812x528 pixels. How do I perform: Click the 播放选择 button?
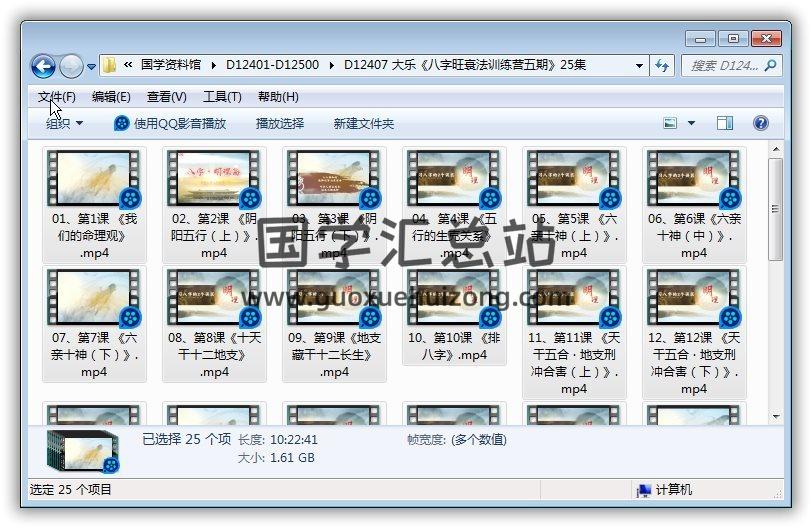click(280, 124)
